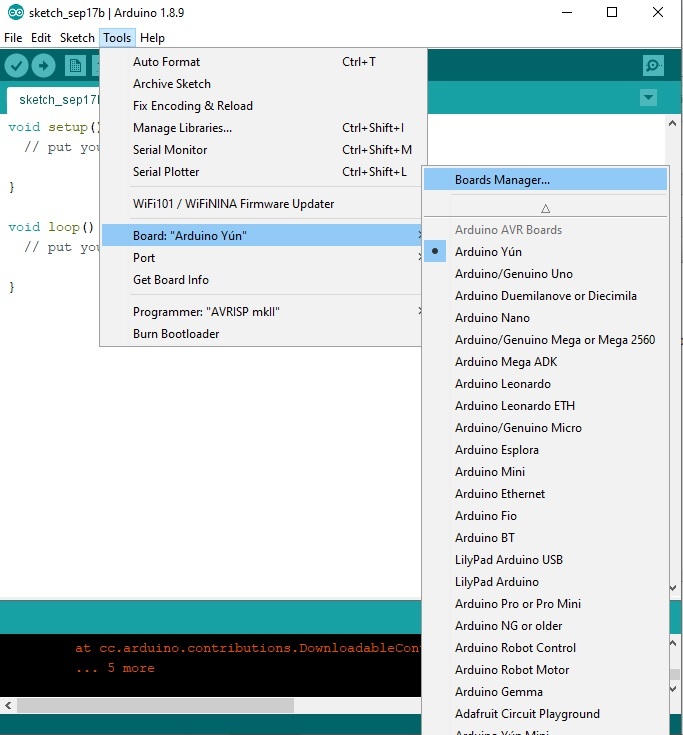Select Arduino Mega ADK board
The image size is (683, 735).
click(545, 362)
